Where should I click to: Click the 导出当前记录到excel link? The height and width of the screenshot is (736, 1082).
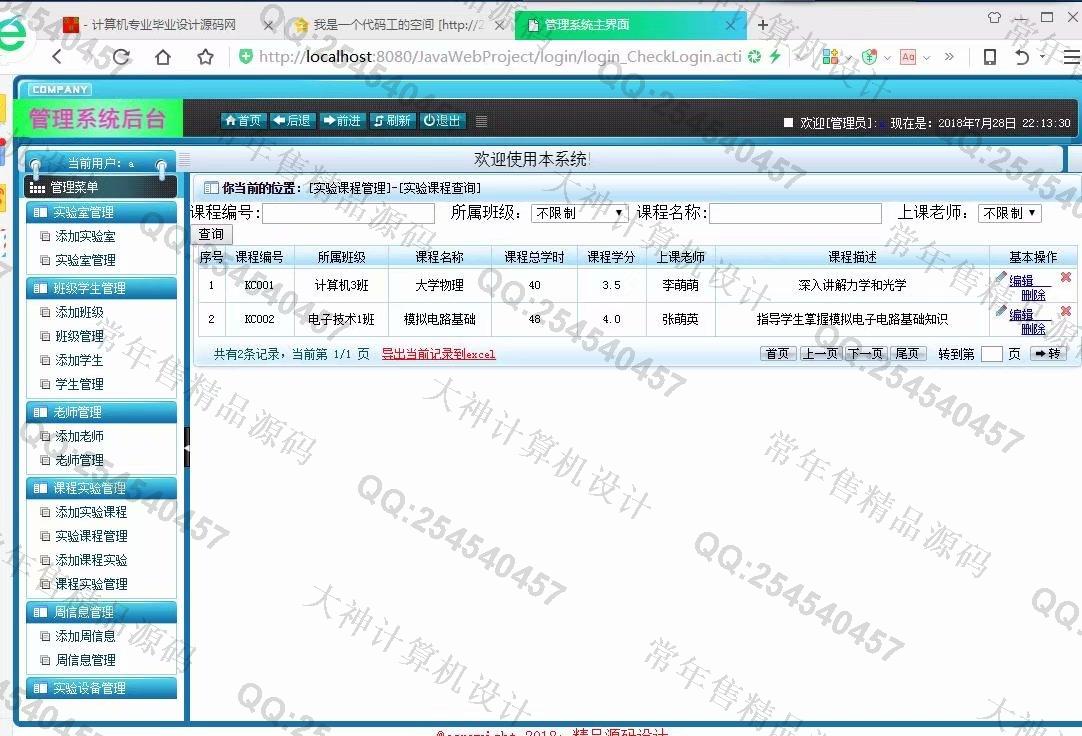tap(438, 354)
